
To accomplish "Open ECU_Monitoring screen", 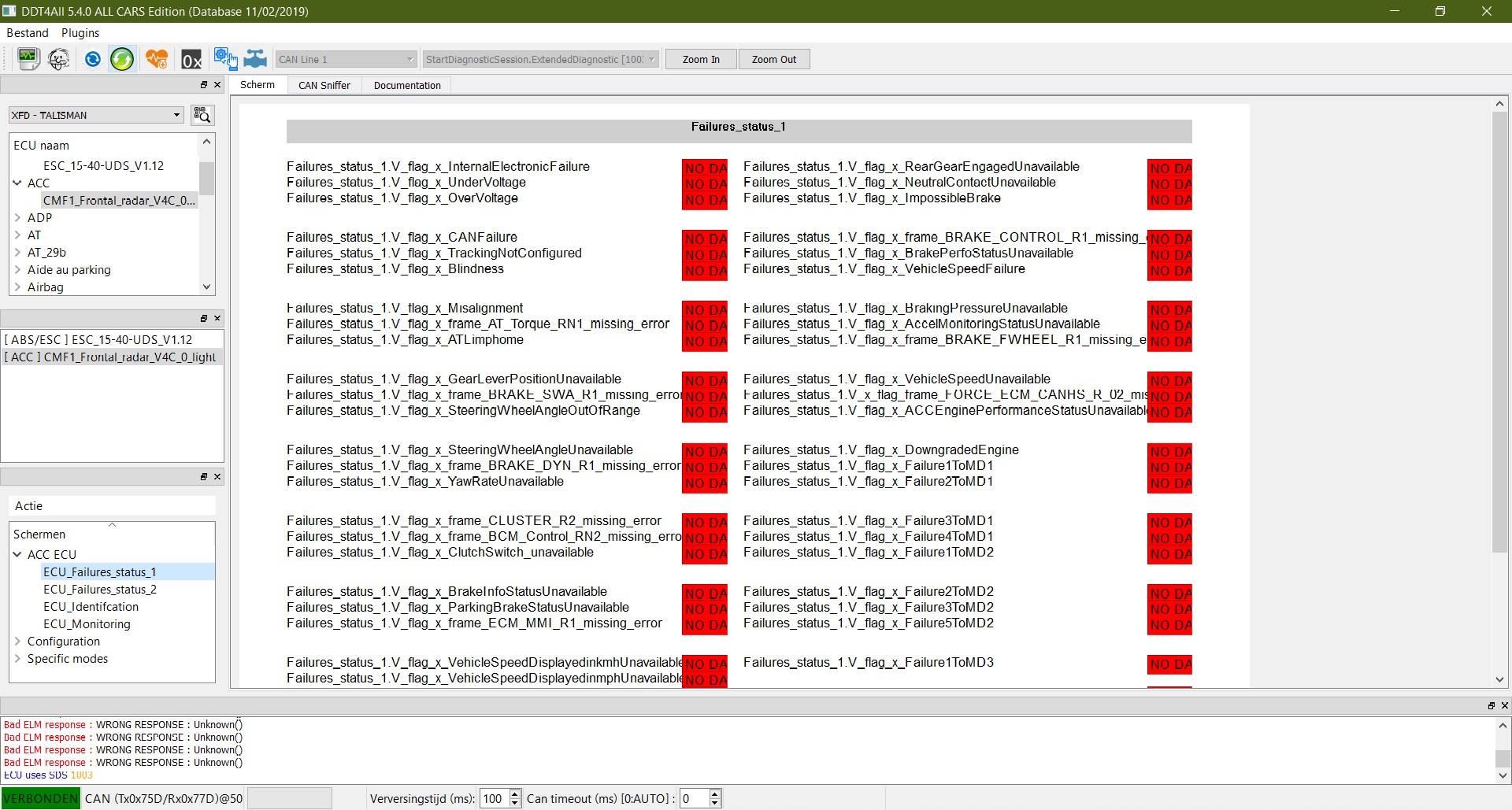I will pos(87,623).
